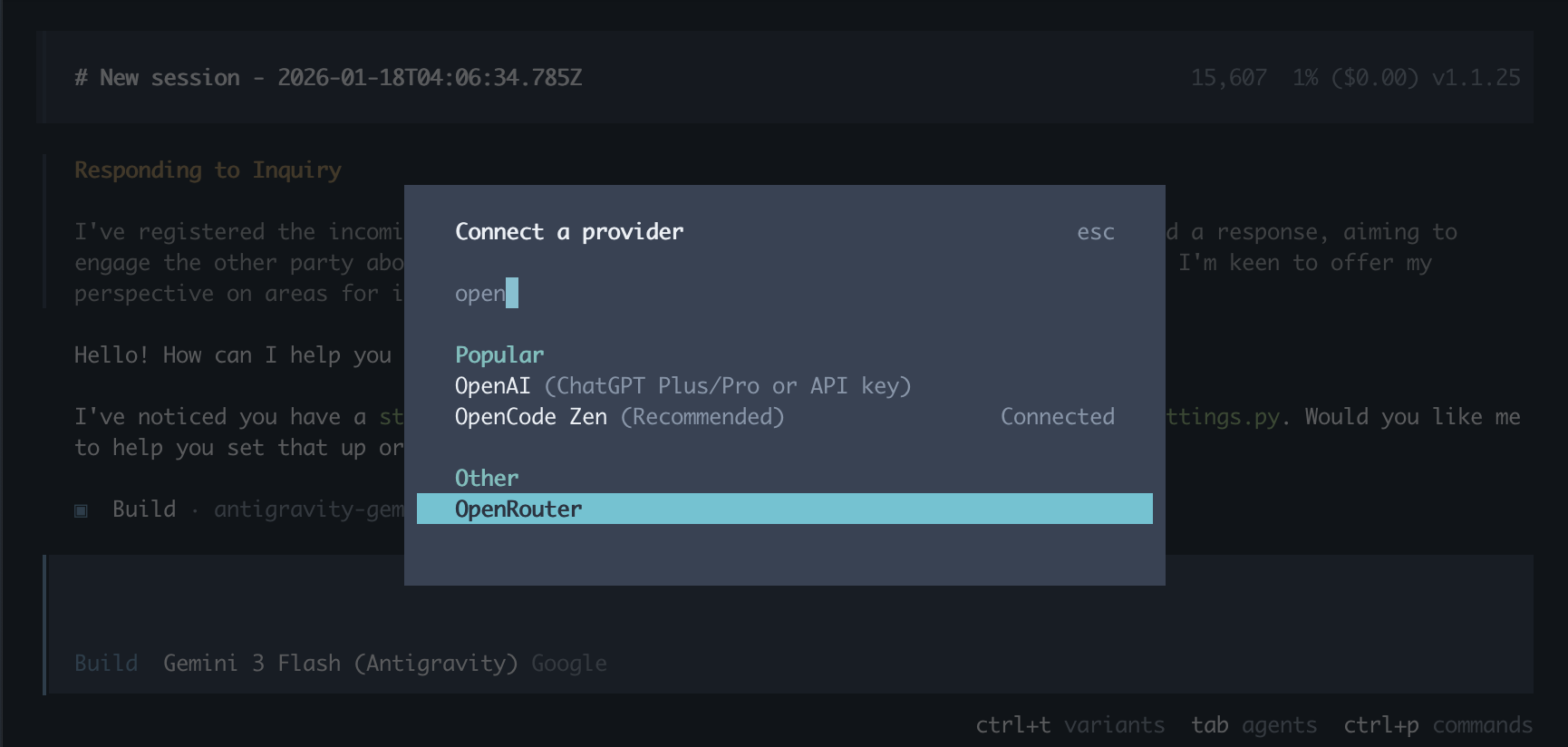Click the esc hint in the dialog
Screen dimensions: 1568x747
pos(1096,232)
